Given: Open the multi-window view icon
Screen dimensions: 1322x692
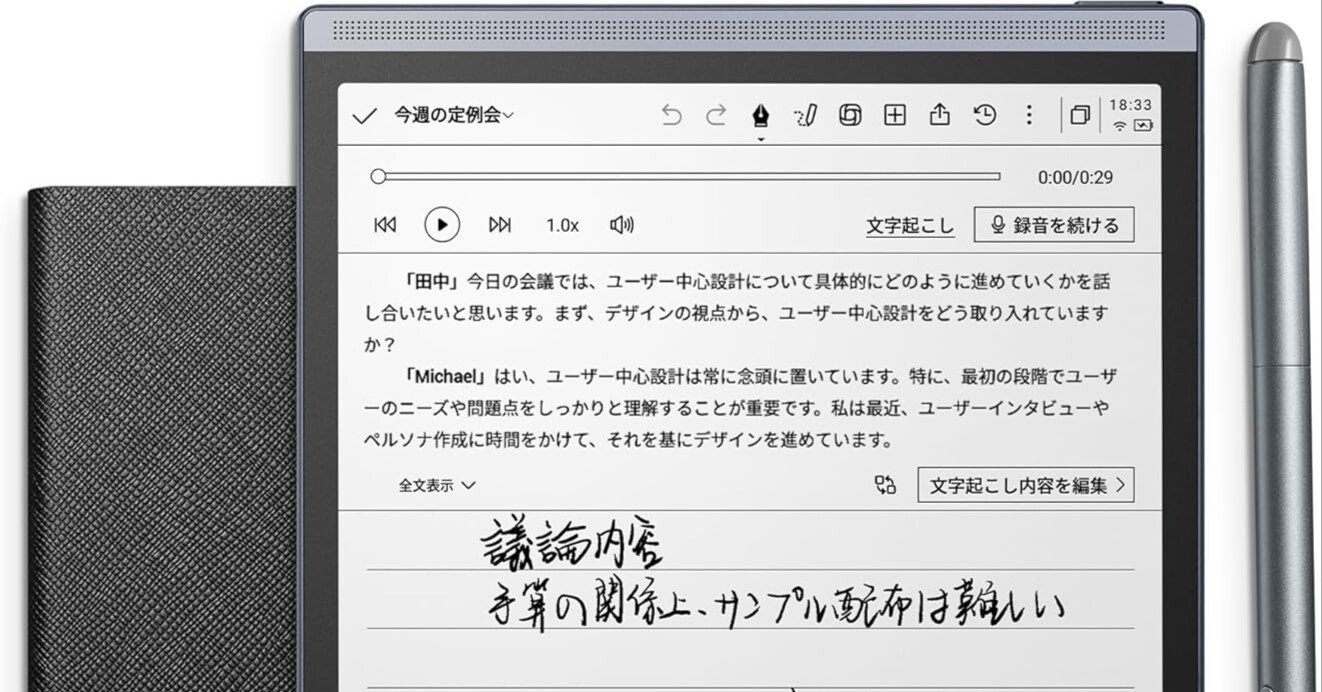Looking at the screenshot, I should point(1079,115).
